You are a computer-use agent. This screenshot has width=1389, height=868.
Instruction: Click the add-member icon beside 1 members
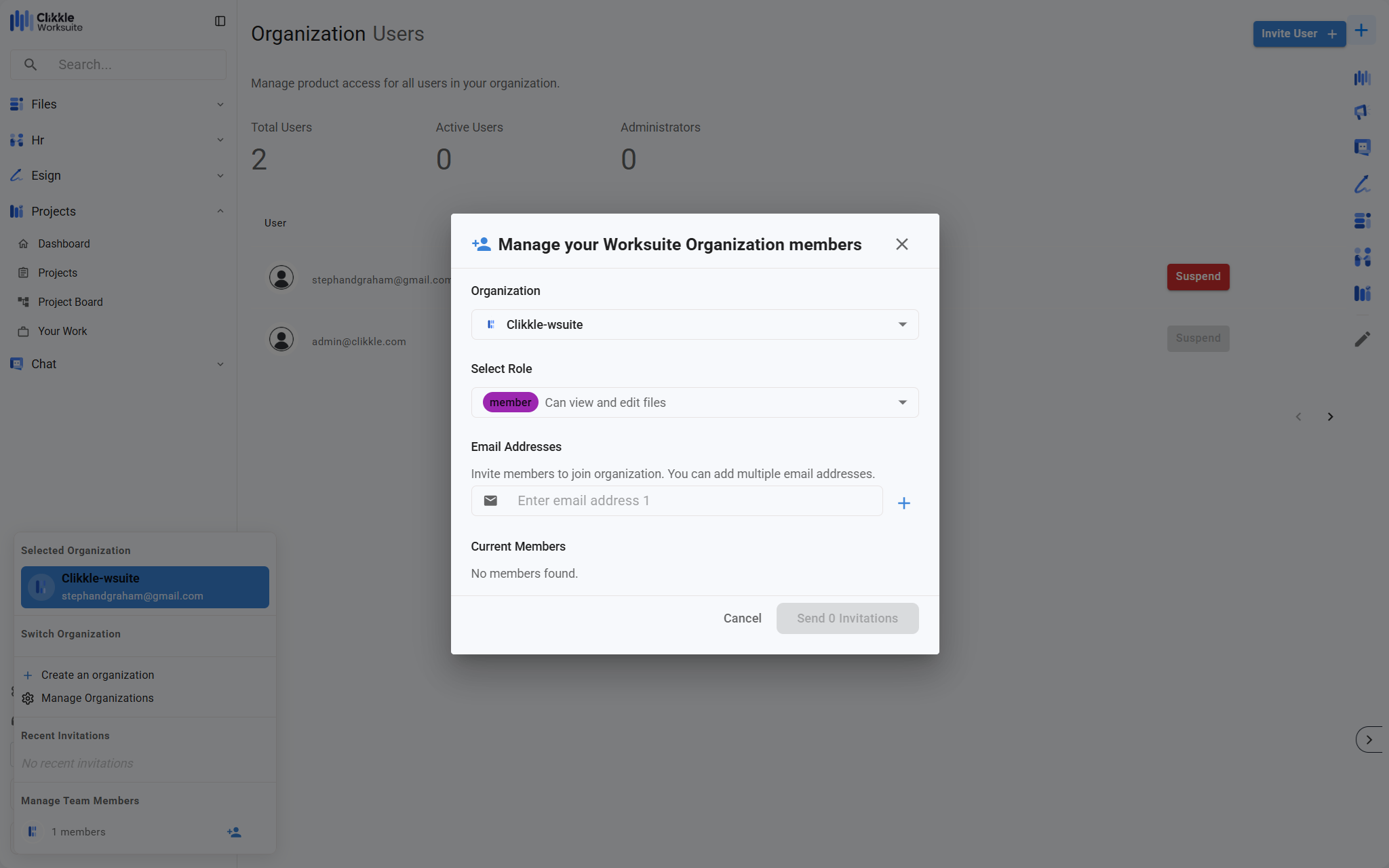pos(234,832)
